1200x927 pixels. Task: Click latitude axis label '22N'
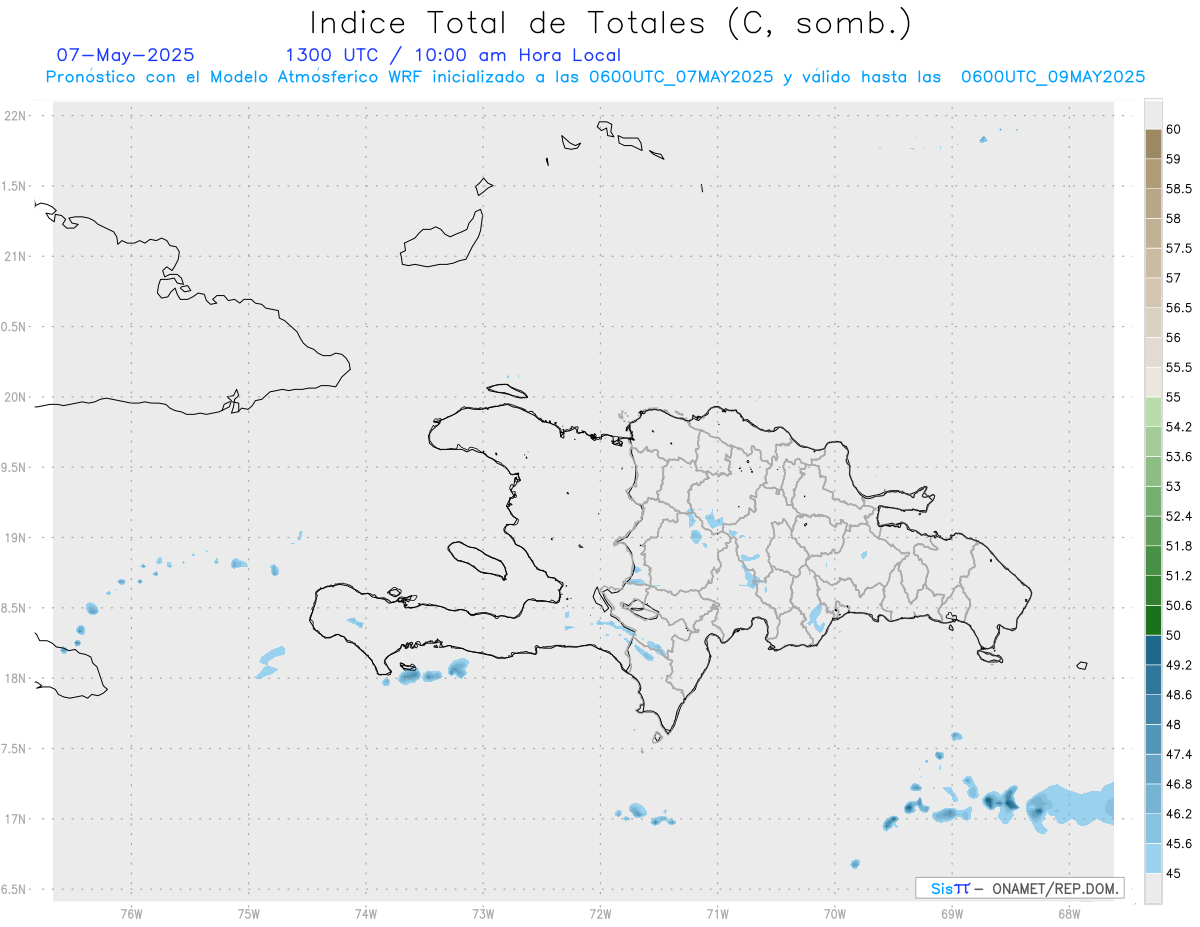[x=17, y=116]
